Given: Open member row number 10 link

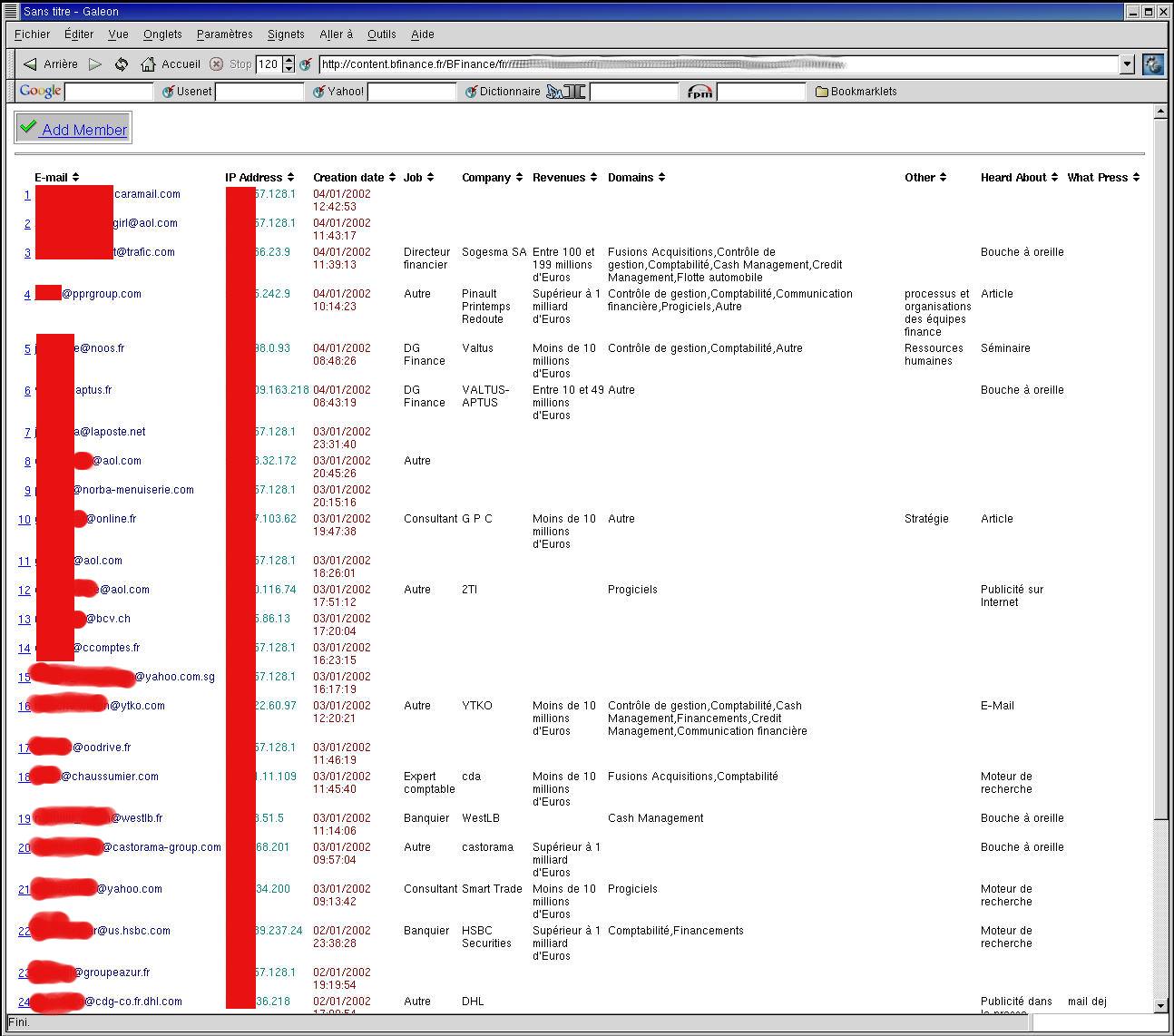Looking at the screenshot, I should point(24,520).
